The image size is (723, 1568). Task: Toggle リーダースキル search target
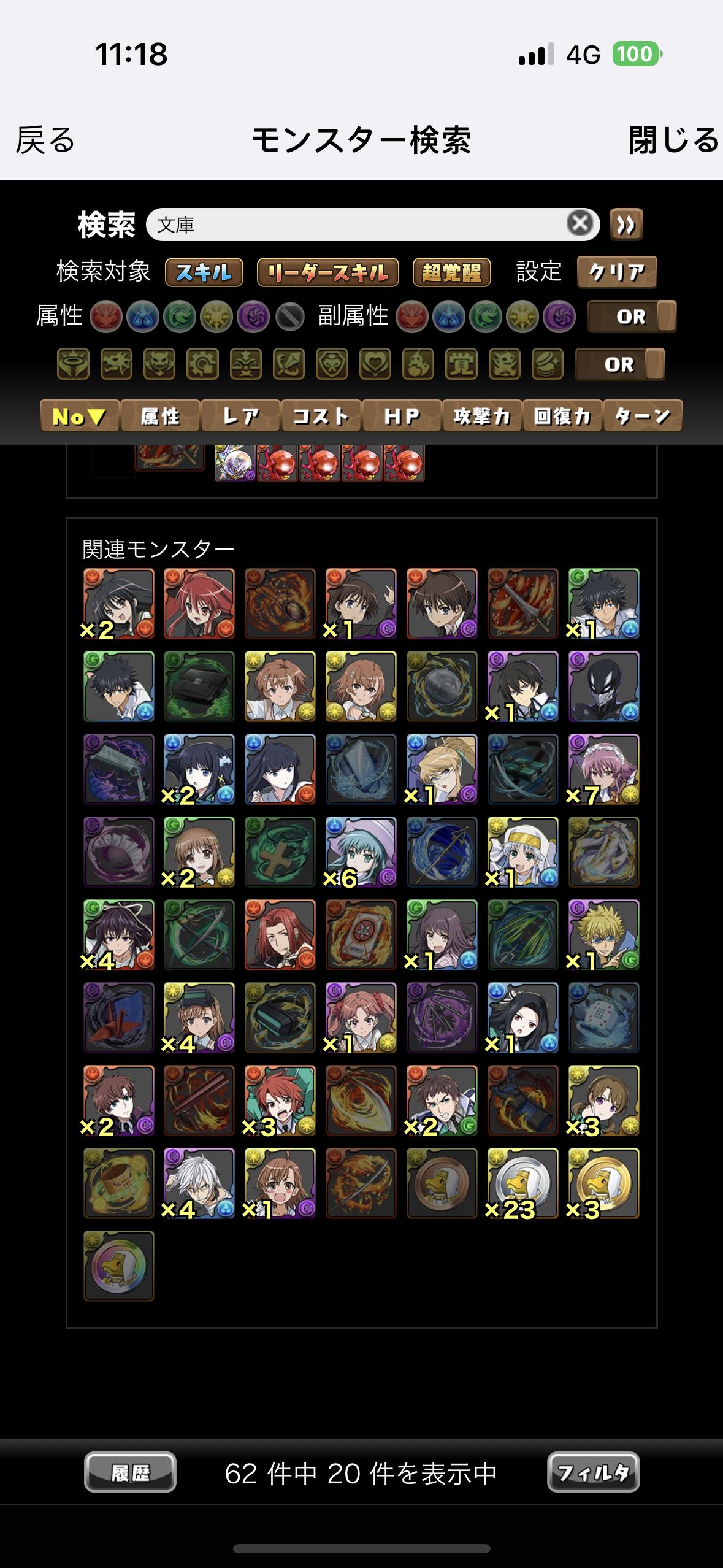click(327, 272)
